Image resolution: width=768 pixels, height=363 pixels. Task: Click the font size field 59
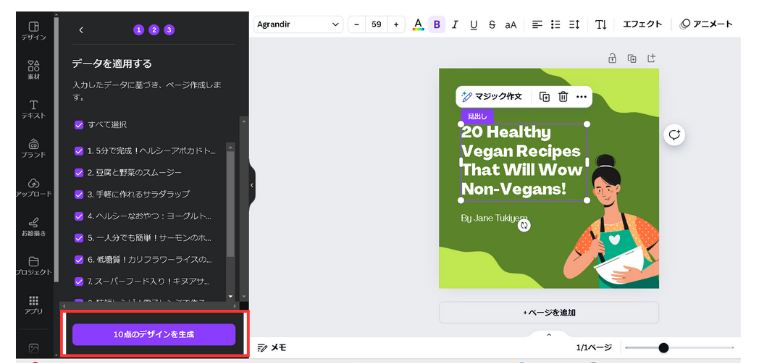pyautogui.click(x=376, y=24)
